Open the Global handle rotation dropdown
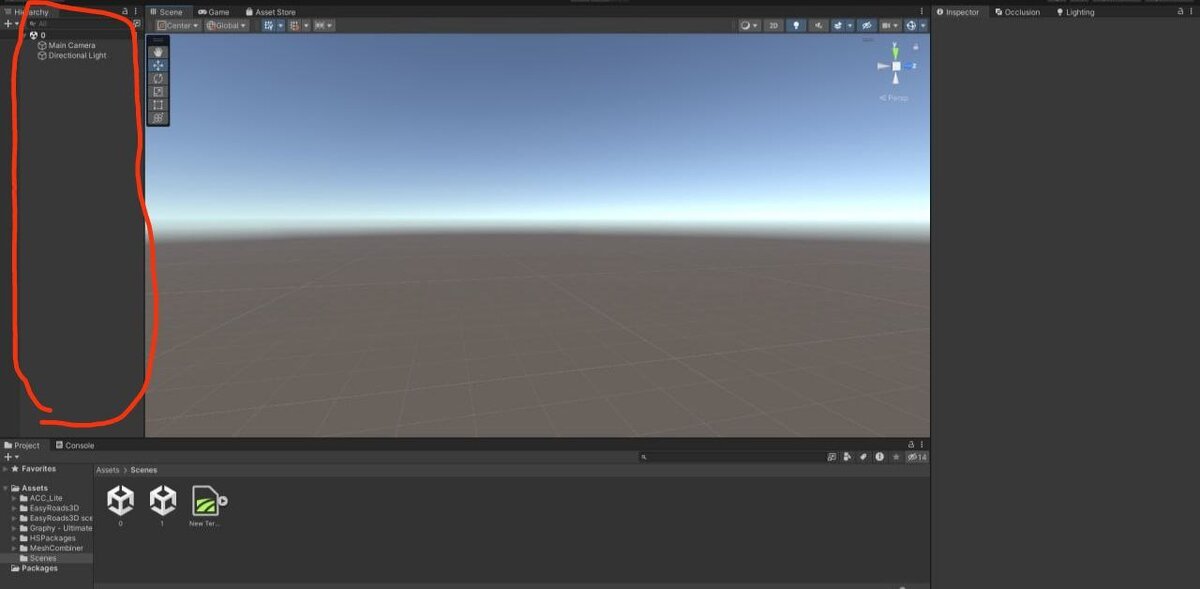 click(227, 25)
